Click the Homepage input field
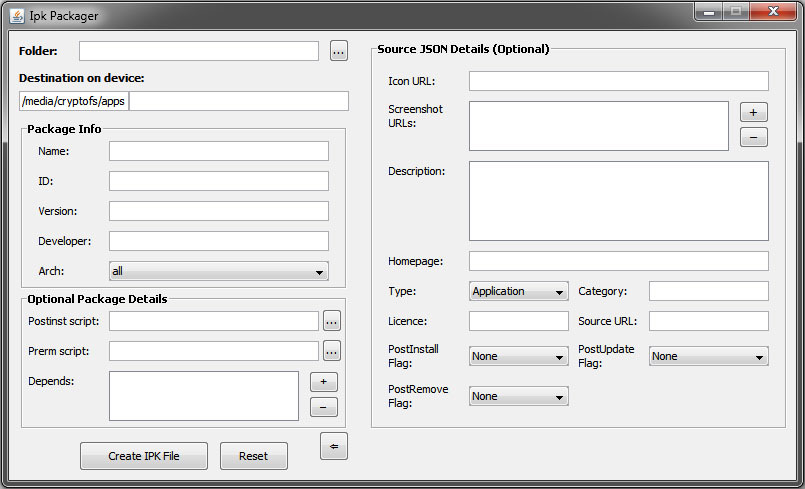Viewport: 805px width, 489px height. [x=618, y=261]
